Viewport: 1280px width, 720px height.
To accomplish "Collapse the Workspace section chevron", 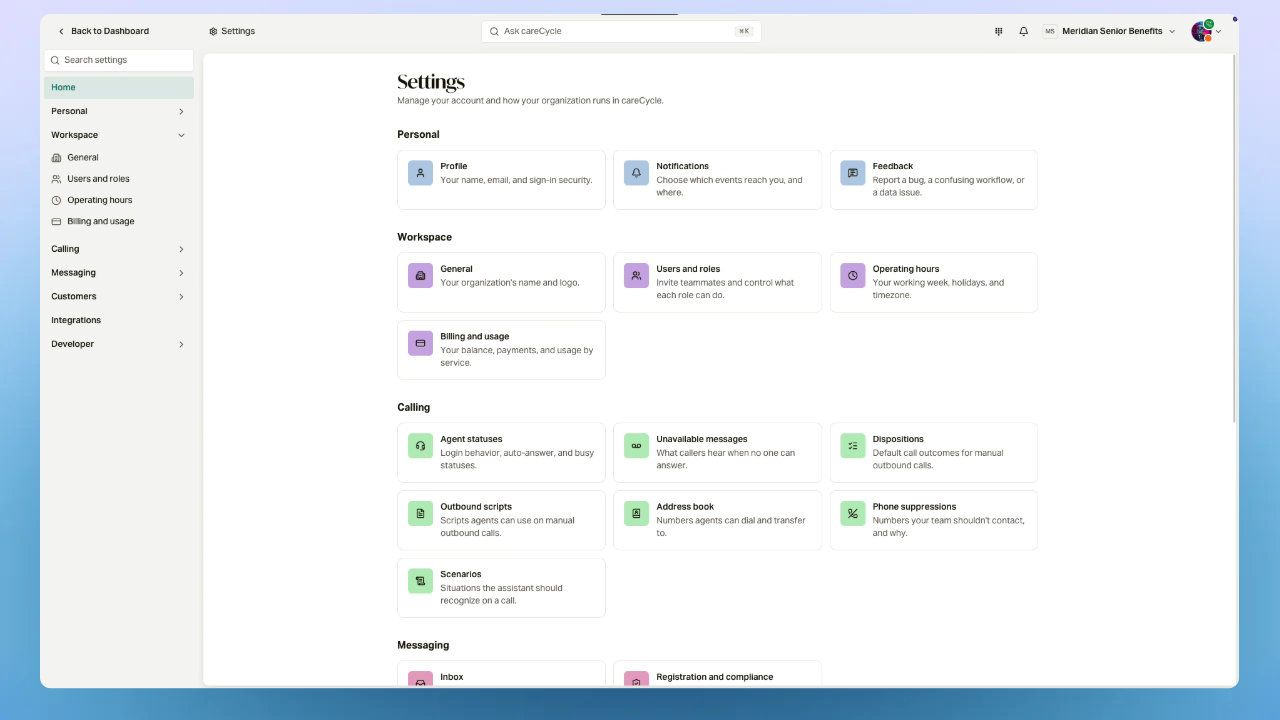I will pos(181,135).
